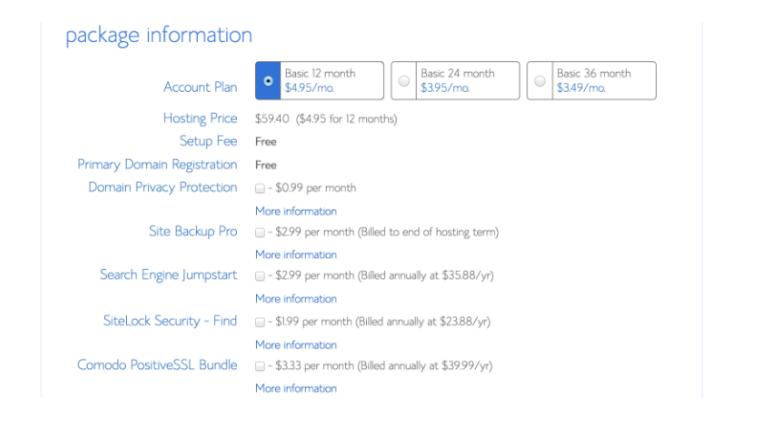
Task: Toggle the SiteLock Security checkbox
Action: (260, 322)
